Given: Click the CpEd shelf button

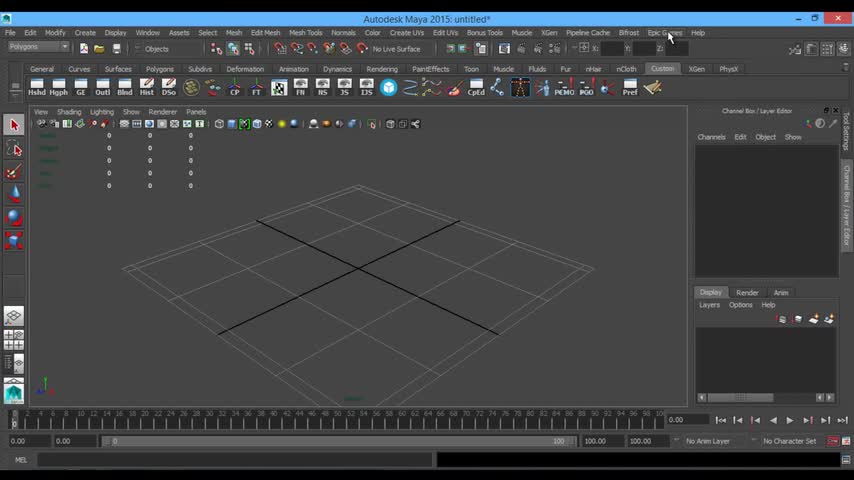Looking at the screenshot, I should tap(476, 88).
